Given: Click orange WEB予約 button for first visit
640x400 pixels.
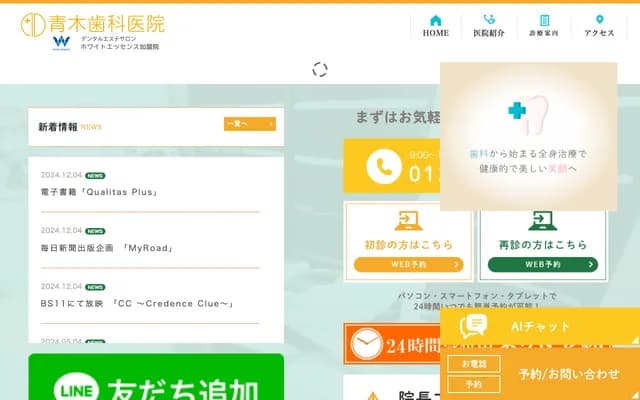Looking at the screenshot, I should (408, 265).
